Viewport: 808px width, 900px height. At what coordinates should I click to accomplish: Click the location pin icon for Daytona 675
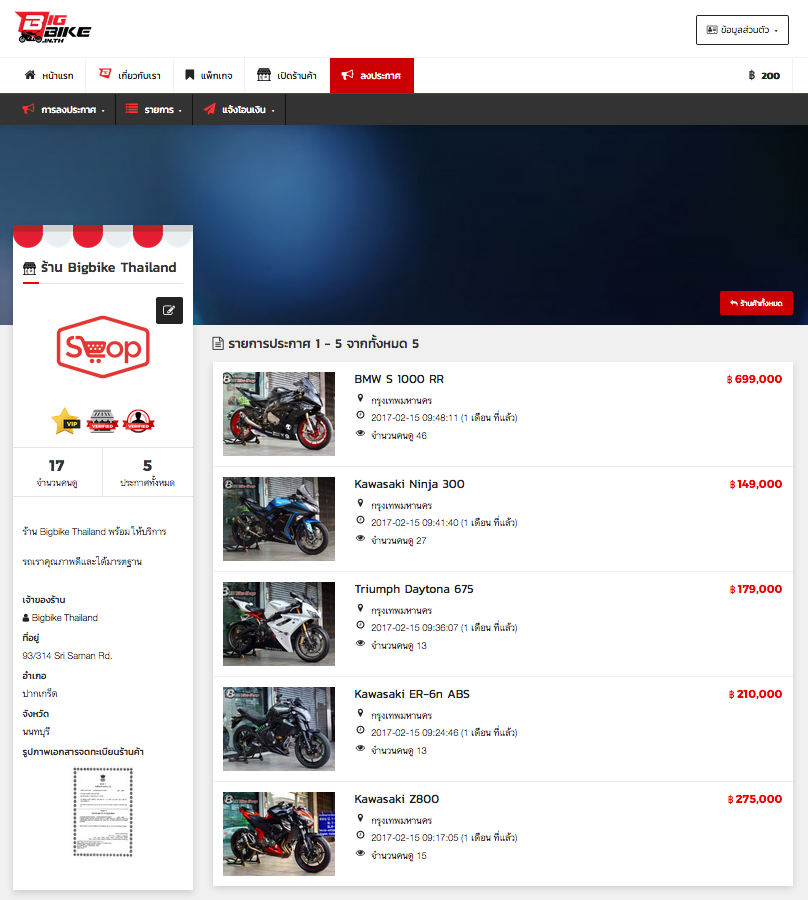coord(360,608)
